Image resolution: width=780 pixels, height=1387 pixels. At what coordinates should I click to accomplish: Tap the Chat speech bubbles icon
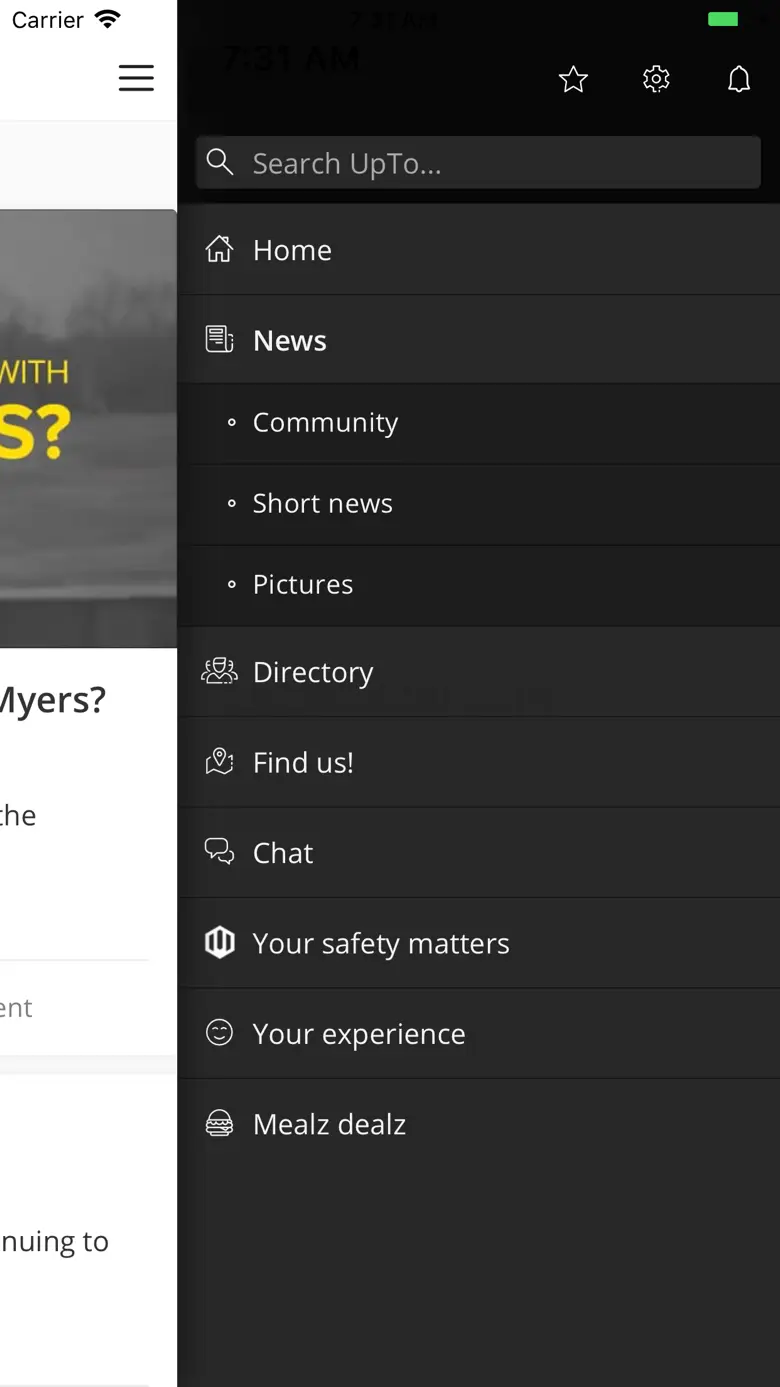(219, 852)
